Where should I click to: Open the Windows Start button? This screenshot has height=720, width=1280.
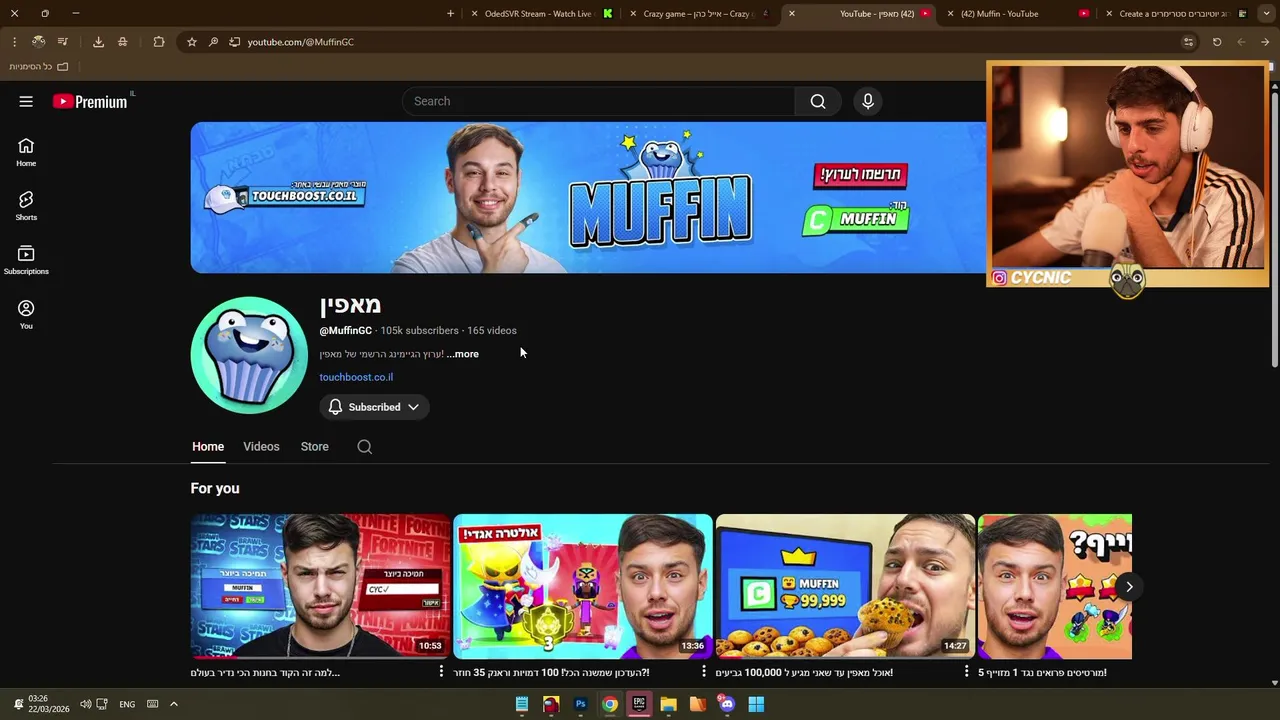coord(756,704)
